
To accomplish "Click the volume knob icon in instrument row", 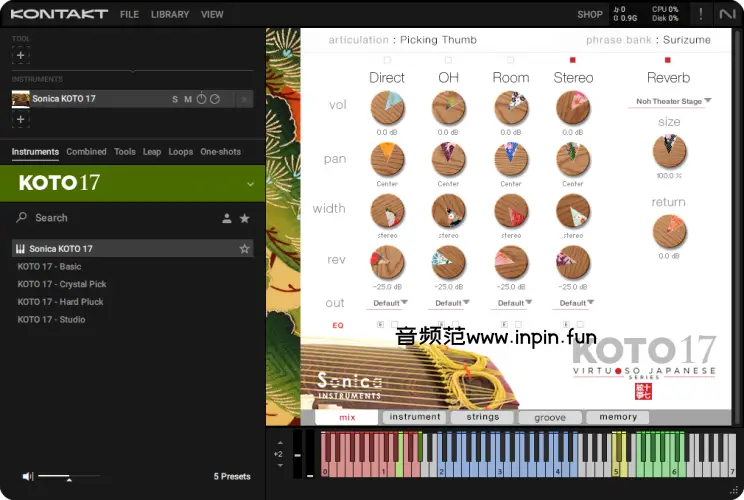I will pyautogui.click(x=202, y=99).
